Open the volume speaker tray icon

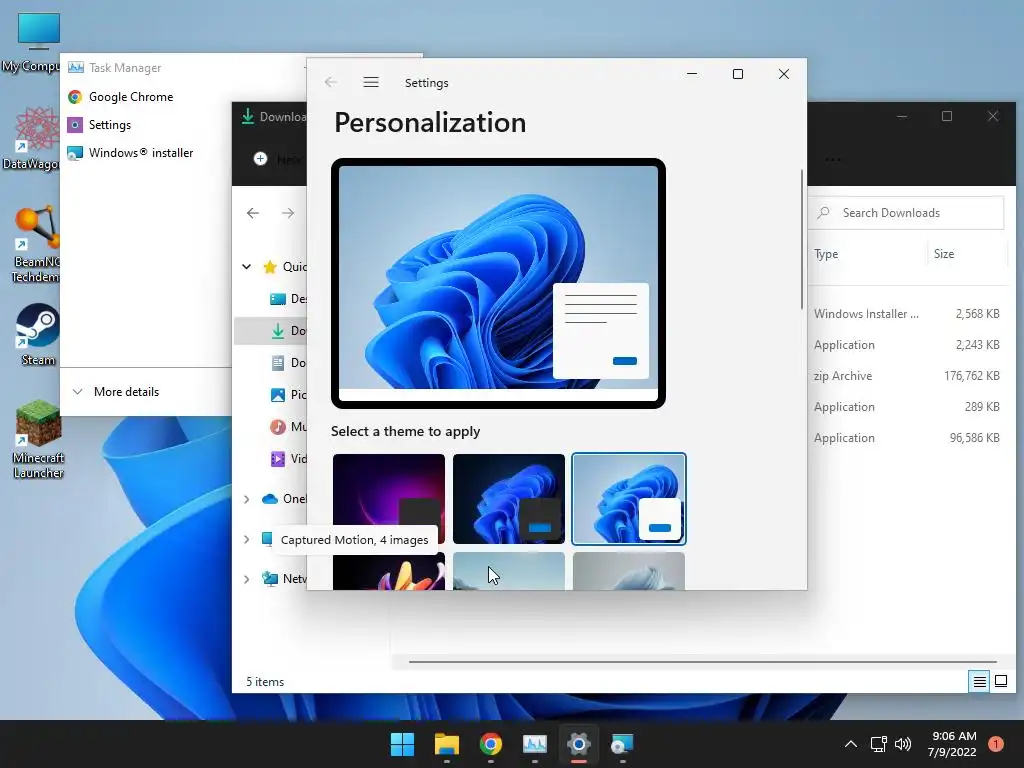[x=903, y=744]
